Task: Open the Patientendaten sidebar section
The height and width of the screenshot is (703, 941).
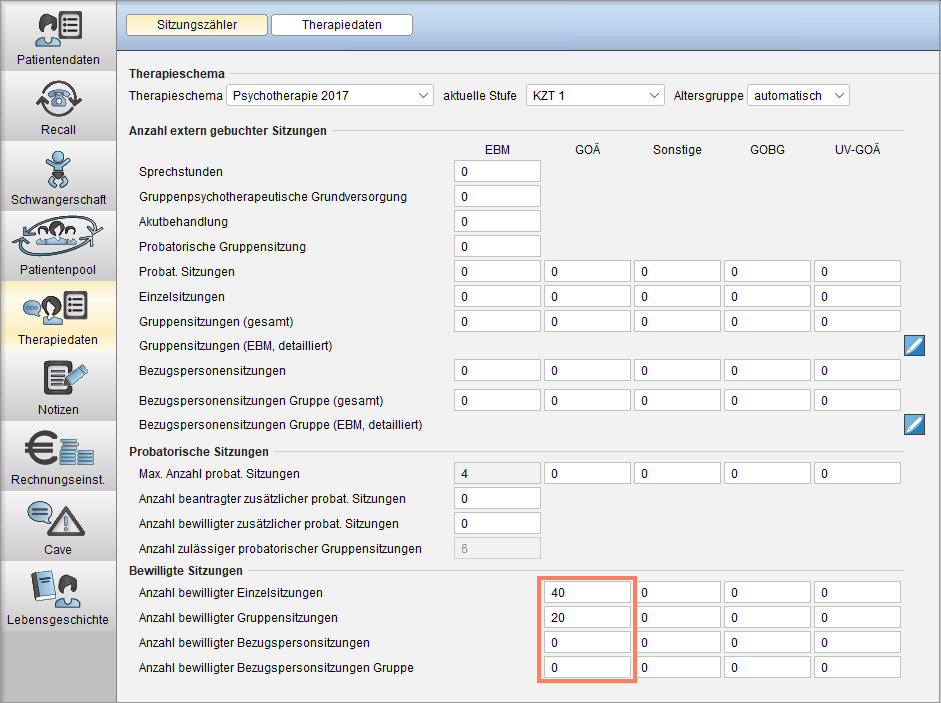Action: pos(58,36)
